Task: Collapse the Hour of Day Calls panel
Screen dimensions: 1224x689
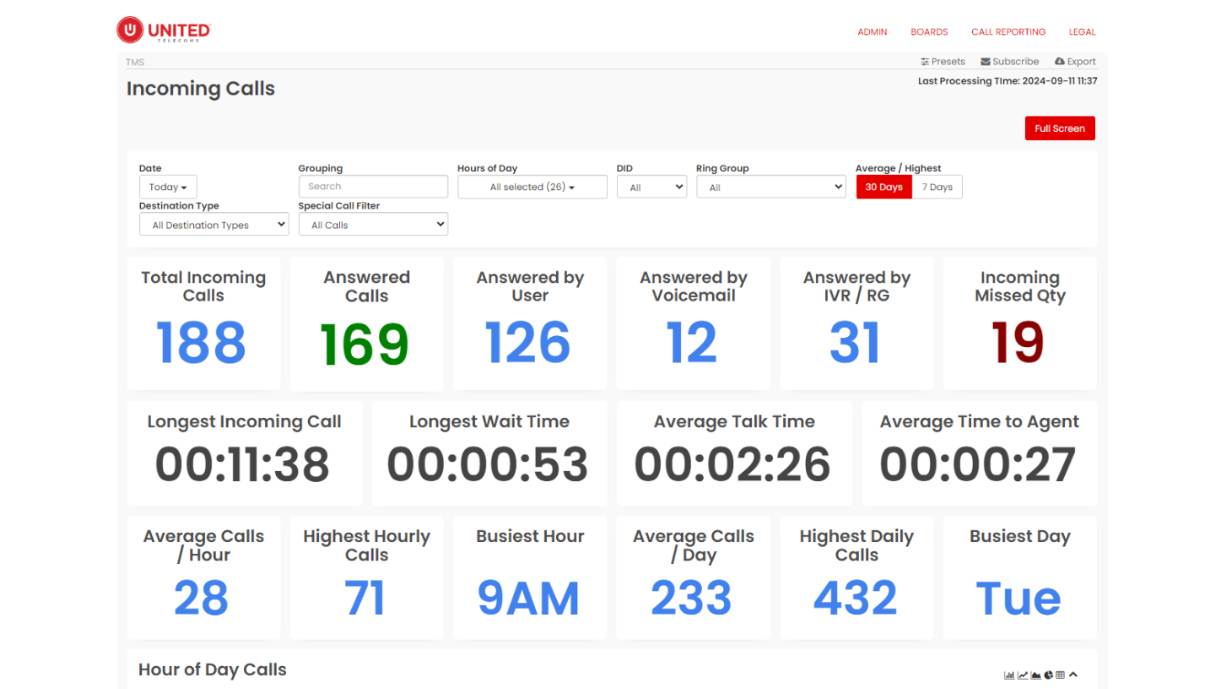Action: point(1073,675)
